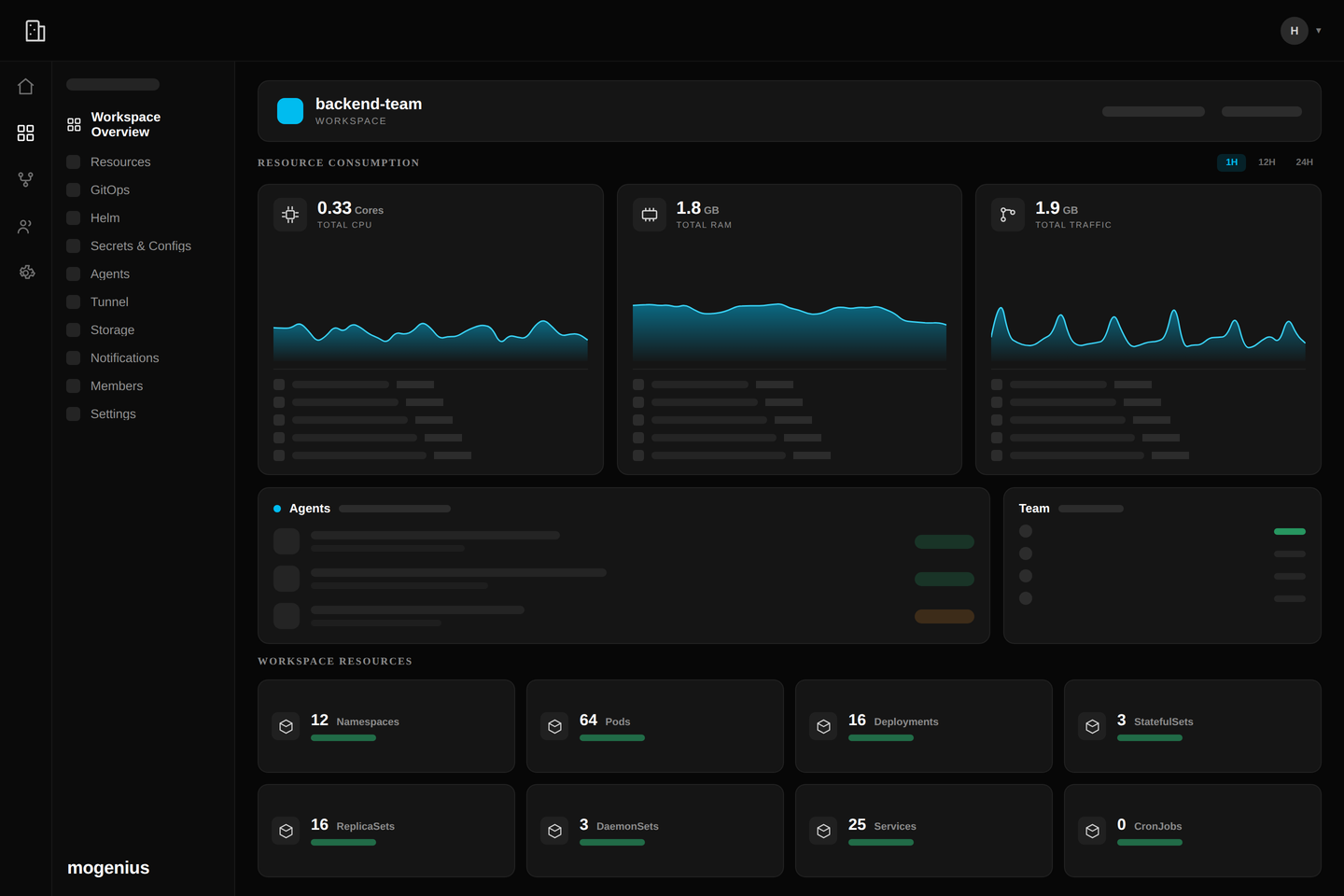Click the Workspace Resources section label
This screenshot has width=1344, height=896.
point(335,661)
